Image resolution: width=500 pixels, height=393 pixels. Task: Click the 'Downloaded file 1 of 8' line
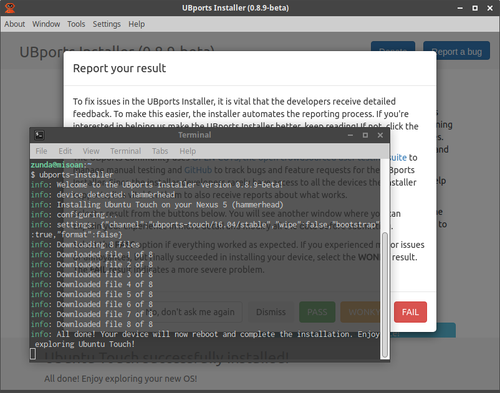coord(92,254)
